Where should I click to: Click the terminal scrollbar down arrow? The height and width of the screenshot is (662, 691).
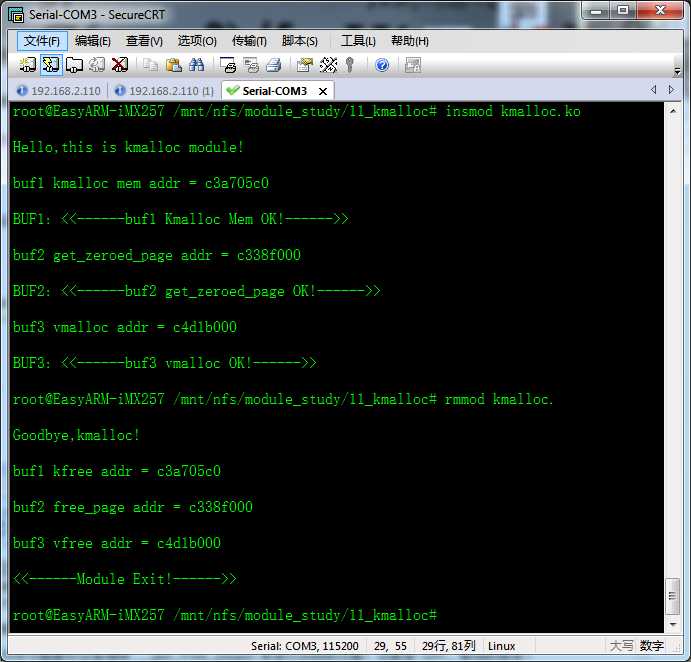[x=672, y=624]
